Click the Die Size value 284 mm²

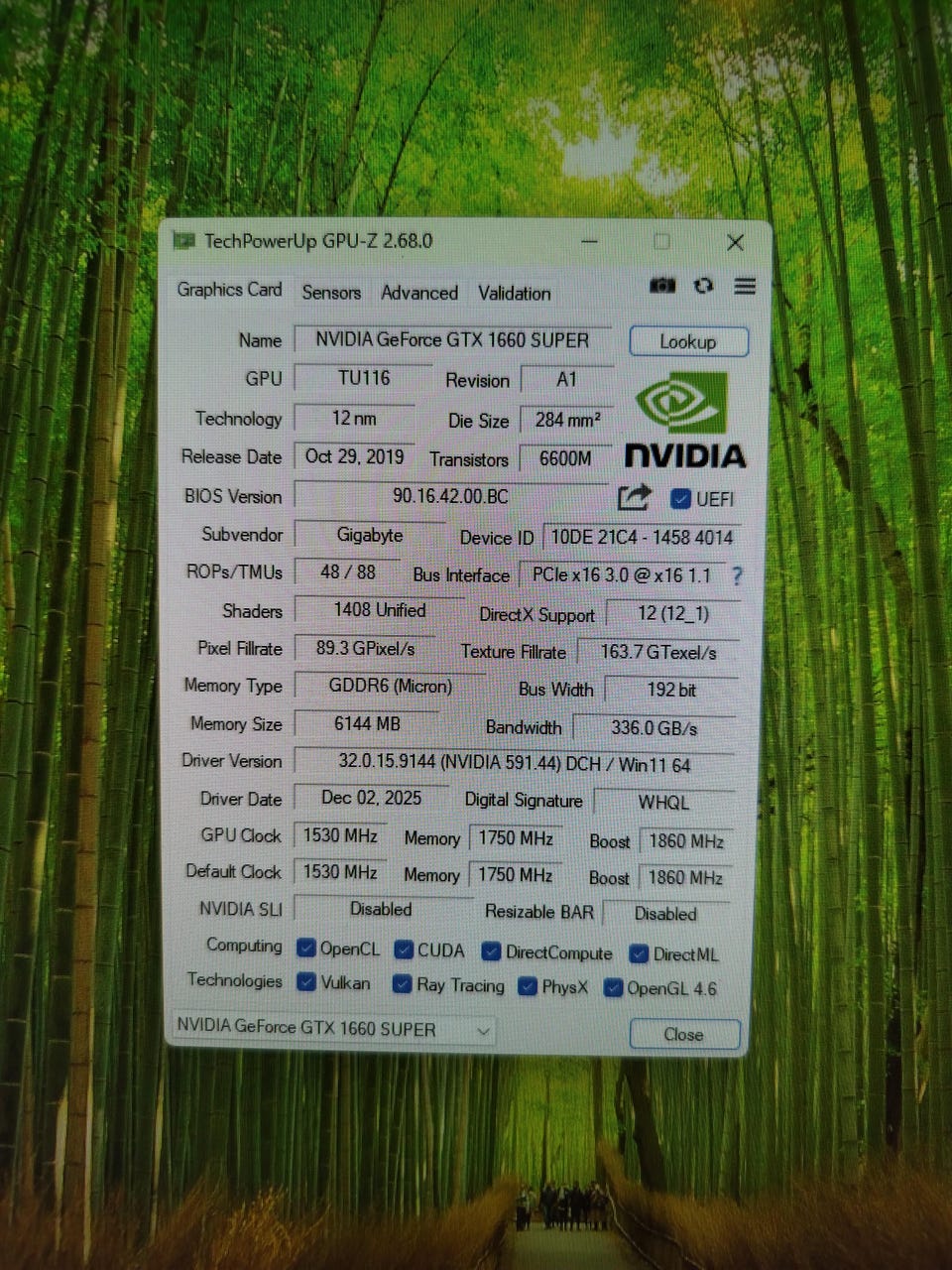click(x=567, y=420)
